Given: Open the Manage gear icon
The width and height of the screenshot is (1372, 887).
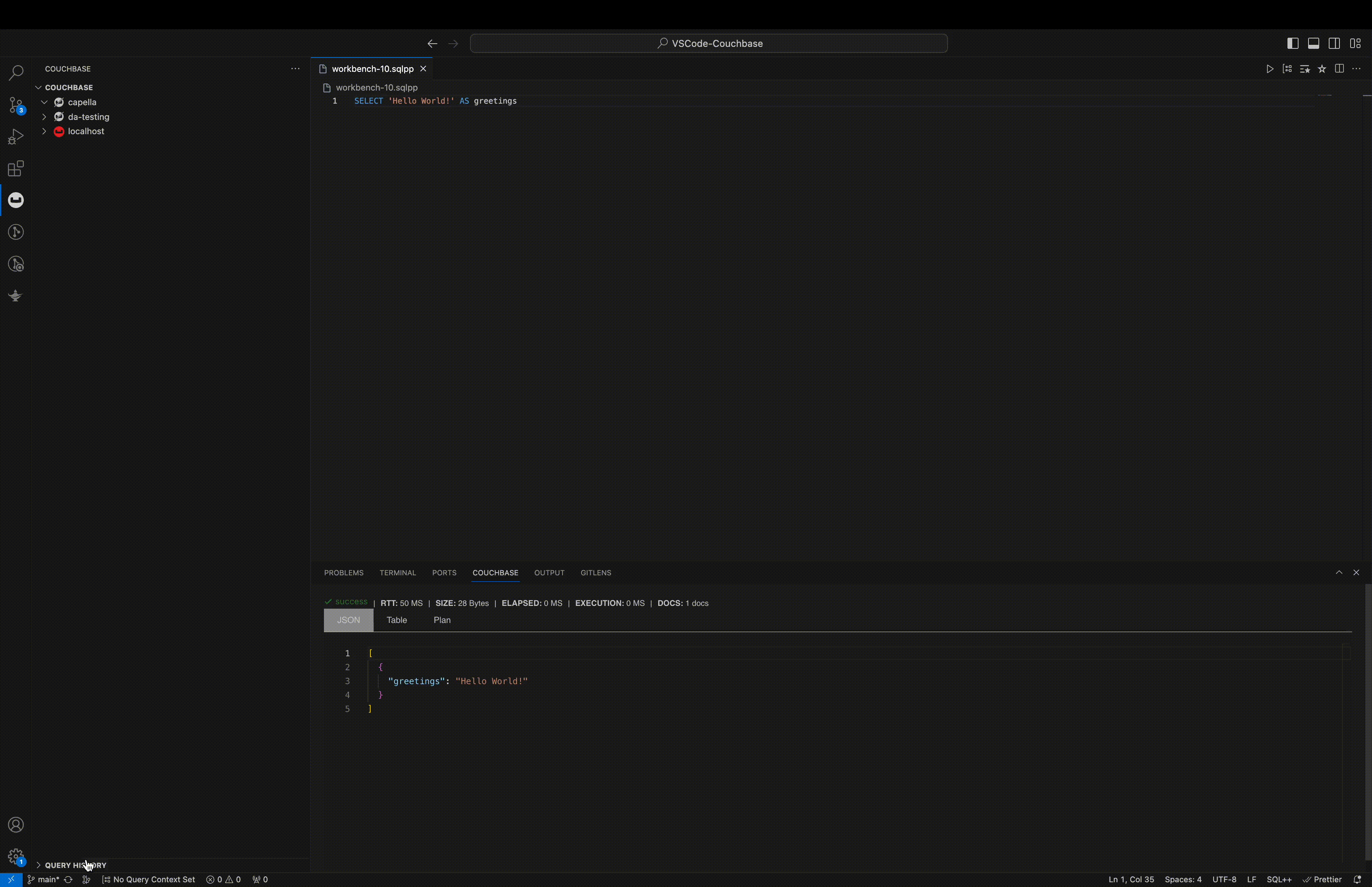Looking at the screenshot, I should (16, 856).
